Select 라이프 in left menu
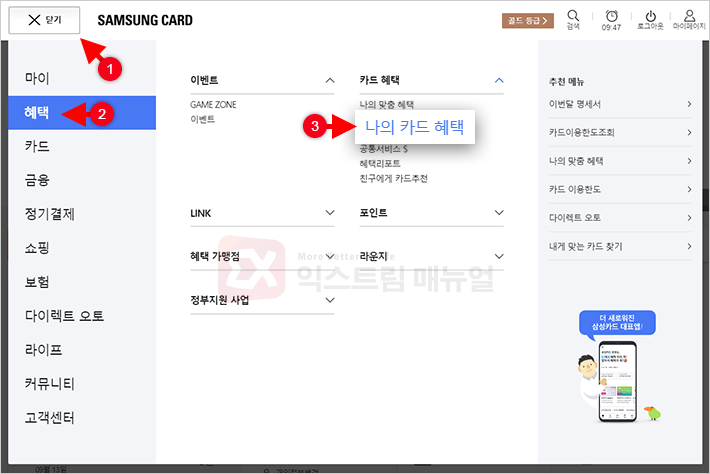Screen dimensions: 710x474 click(x=43, y=350)
